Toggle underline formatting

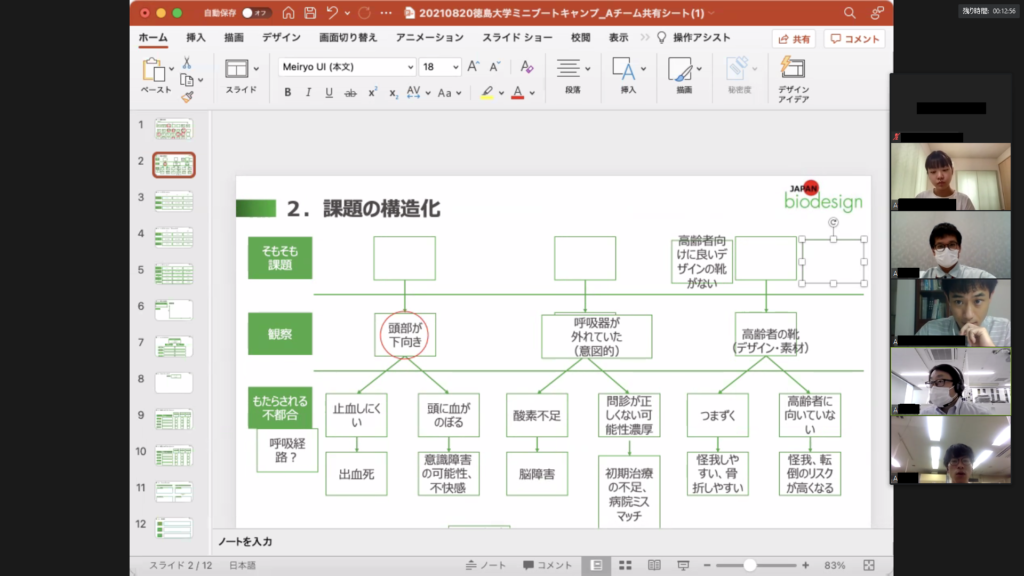(x=329, y=93)
